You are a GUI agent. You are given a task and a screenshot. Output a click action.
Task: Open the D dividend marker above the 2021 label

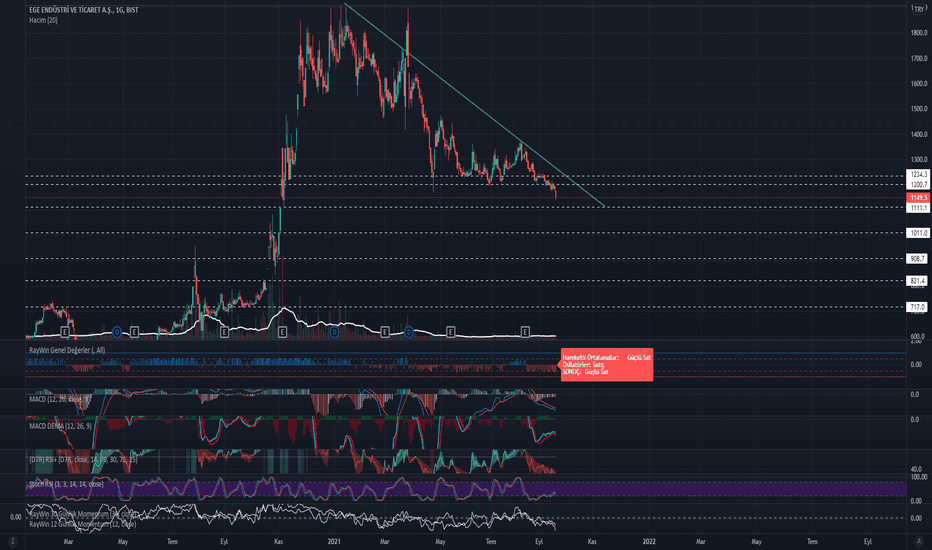335,332
